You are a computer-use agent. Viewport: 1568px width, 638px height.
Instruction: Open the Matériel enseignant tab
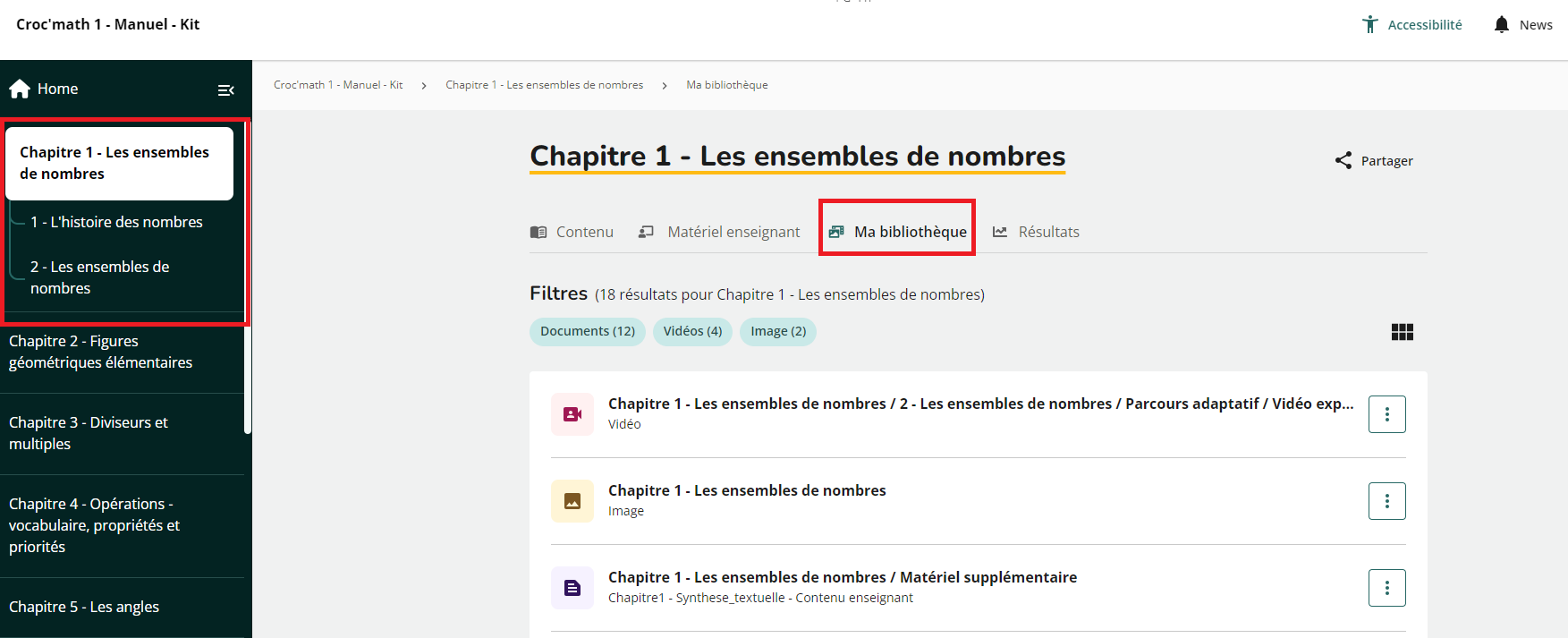point(720,232)
